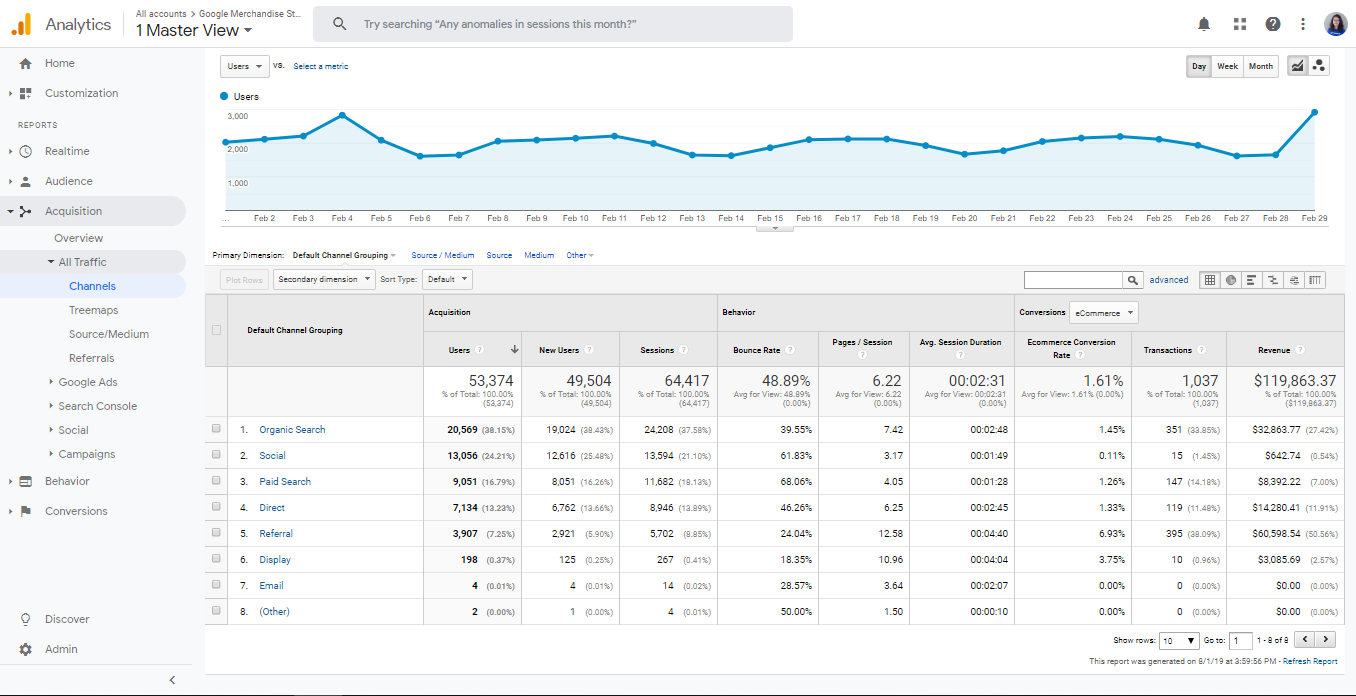This screenshot has width=1356, height=696.
Task: Click the Select a metric link
Action: [321, 66]
